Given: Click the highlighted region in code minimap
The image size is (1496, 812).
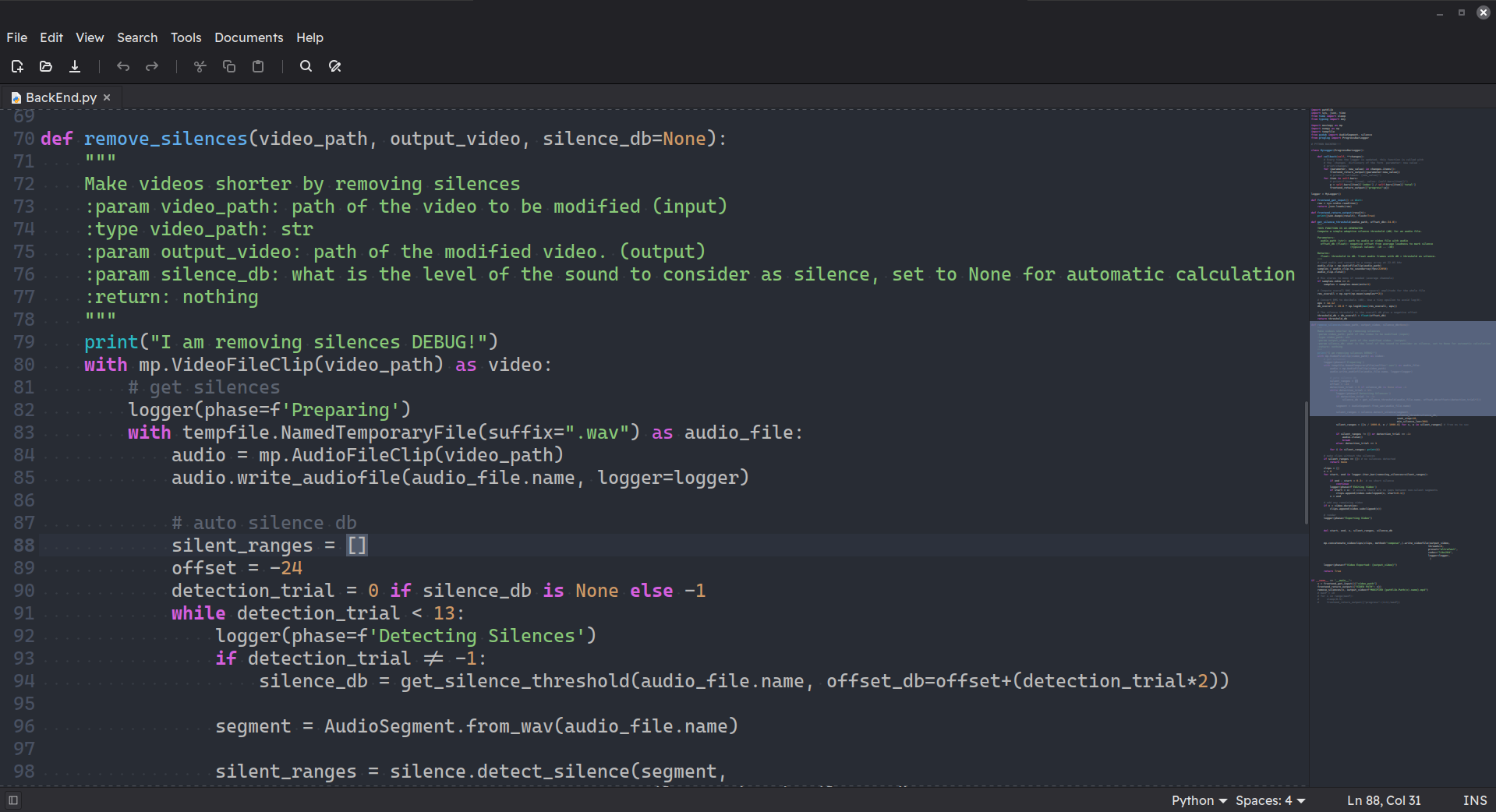Looking at the screenshot, I should tap(1402, 368).
